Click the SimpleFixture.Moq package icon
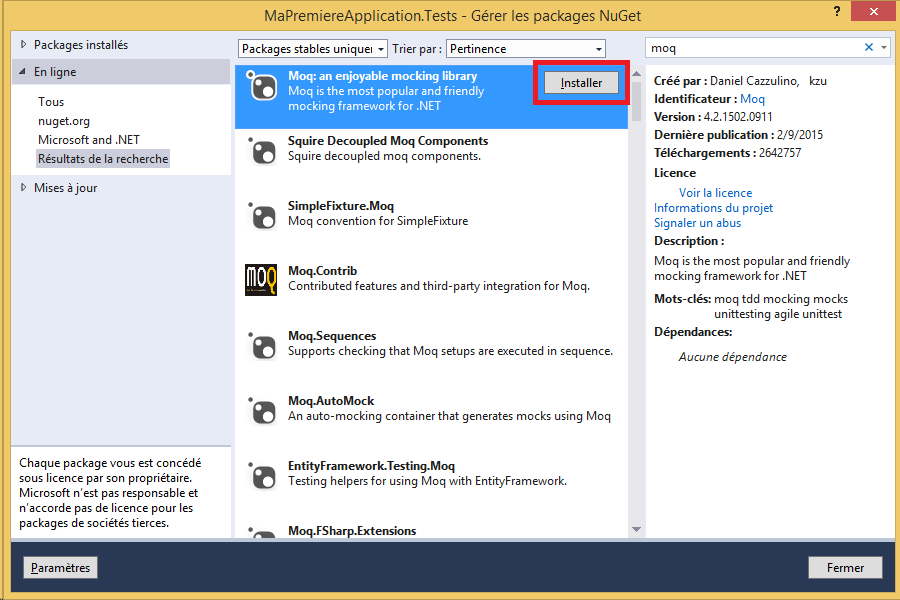The height and width of the screenshot is (600, 900). coord(262,216)
